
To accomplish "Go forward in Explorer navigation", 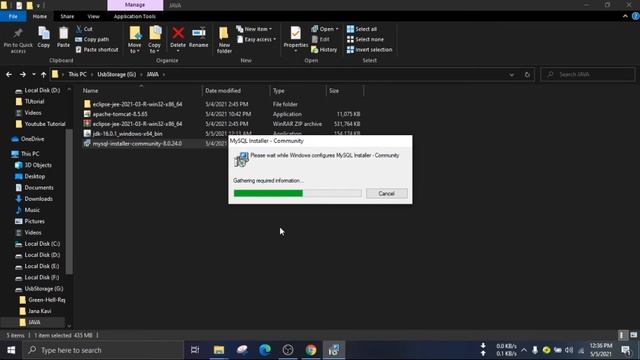I will 22,74.
